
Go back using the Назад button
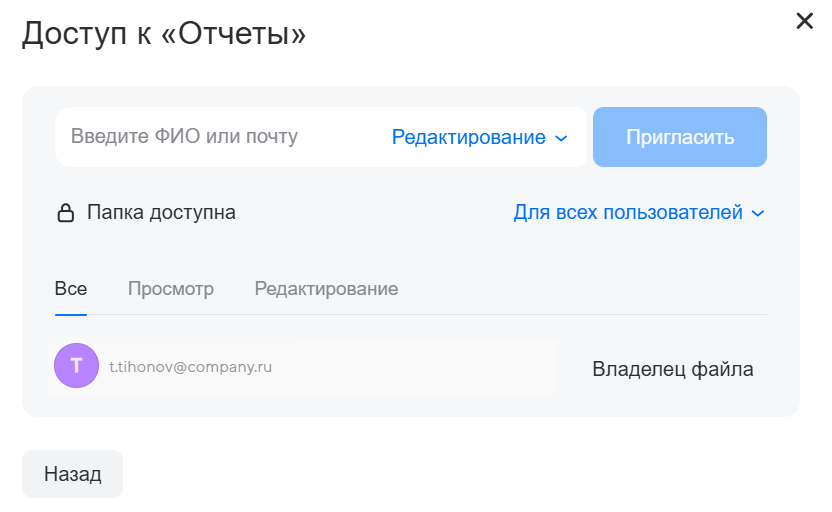[72, 474]
